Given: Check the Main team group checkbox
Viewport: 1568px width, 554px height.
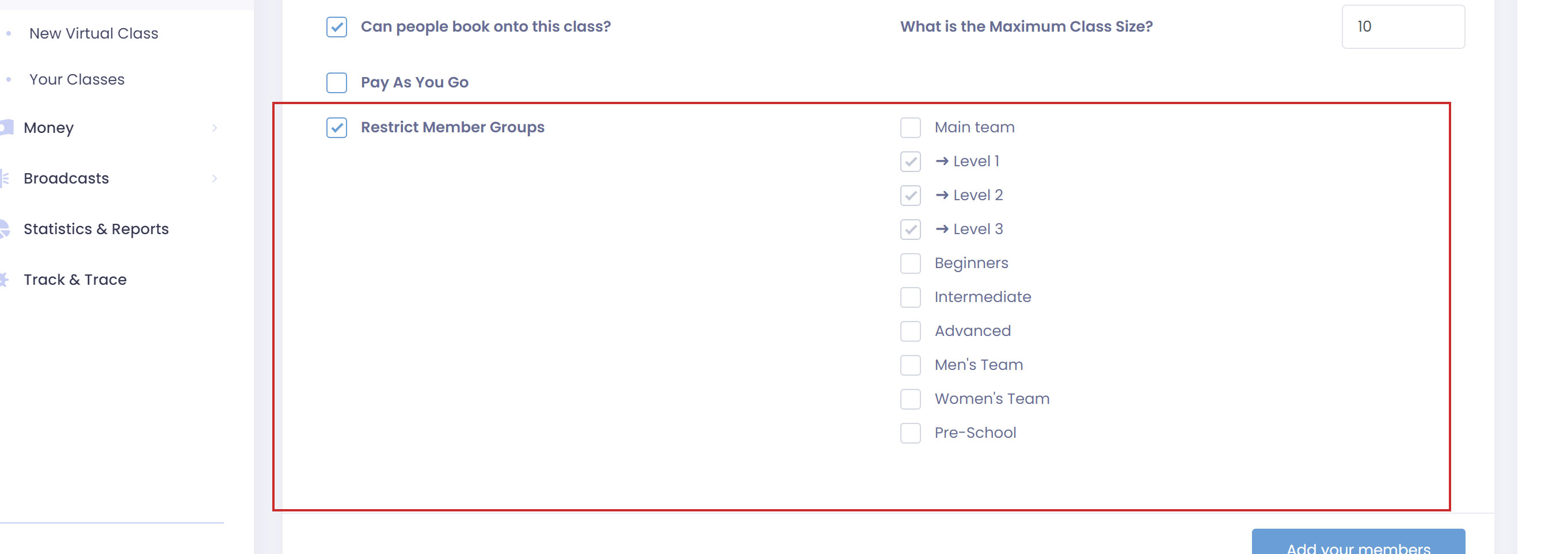Looking at the screenshot, I should tap(910, 128).
